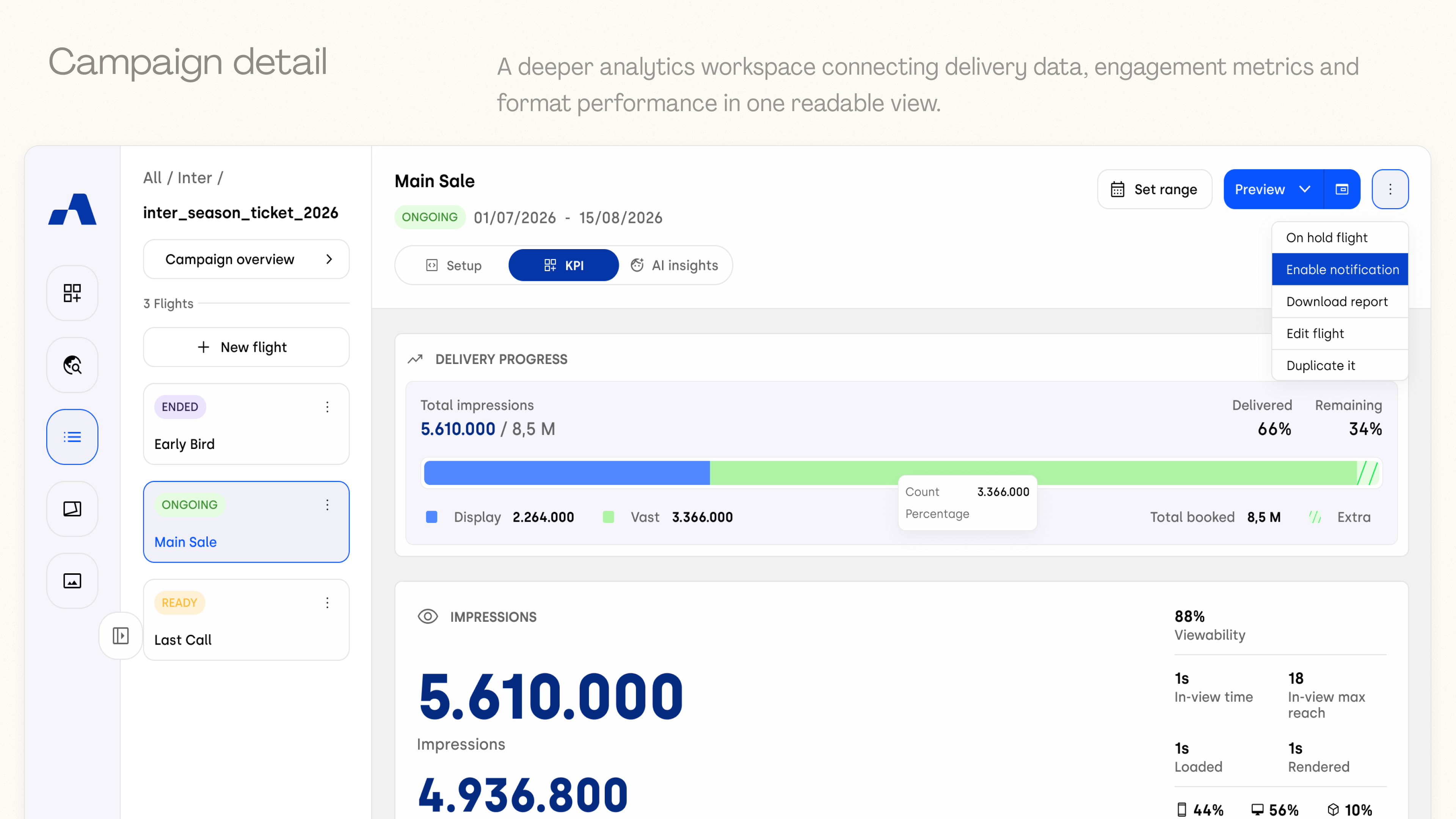1456x819 pixels.
Task: Click the Preview button
Action: click(1273, 189)
